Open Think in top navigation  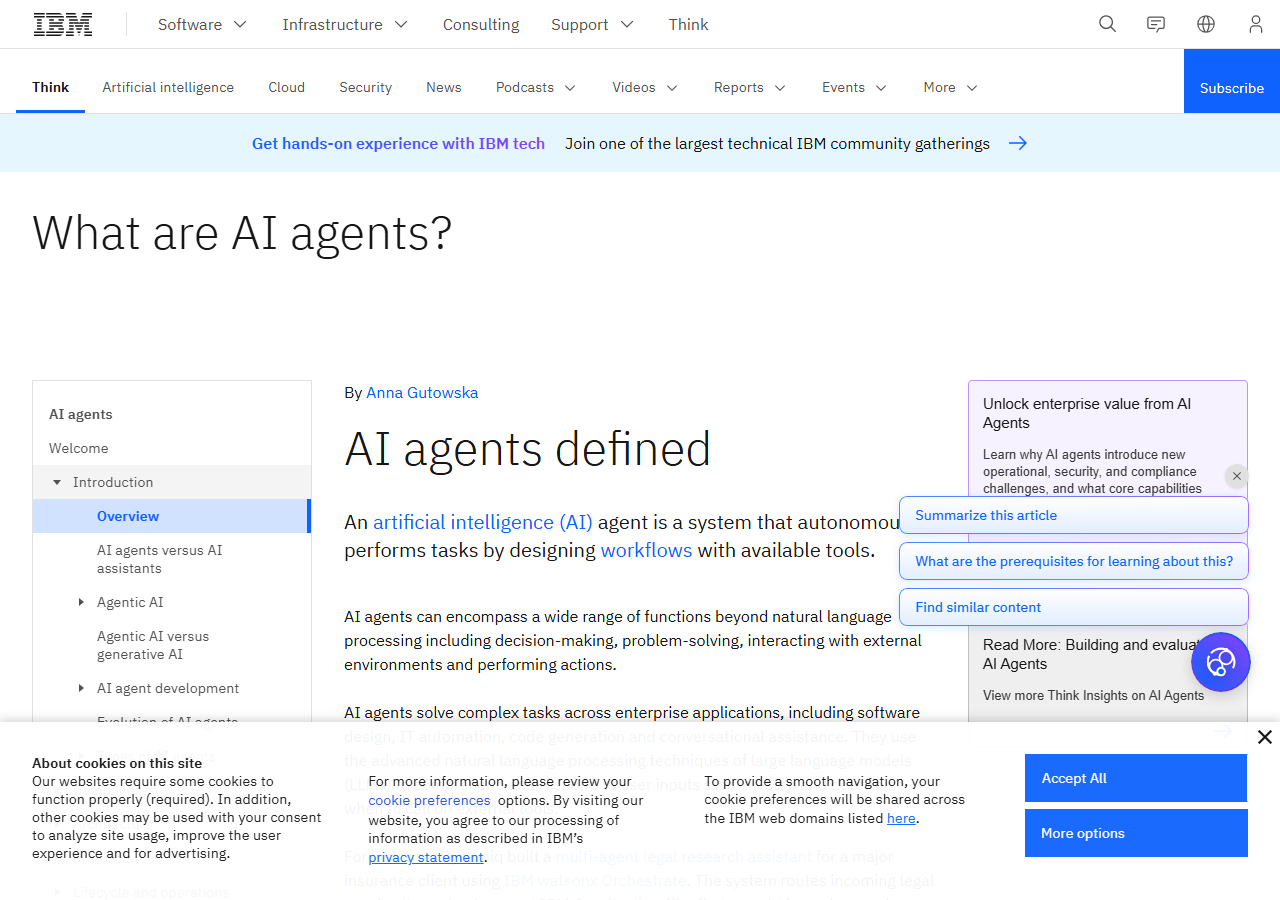pyautogui.click(x=689, y=24)
